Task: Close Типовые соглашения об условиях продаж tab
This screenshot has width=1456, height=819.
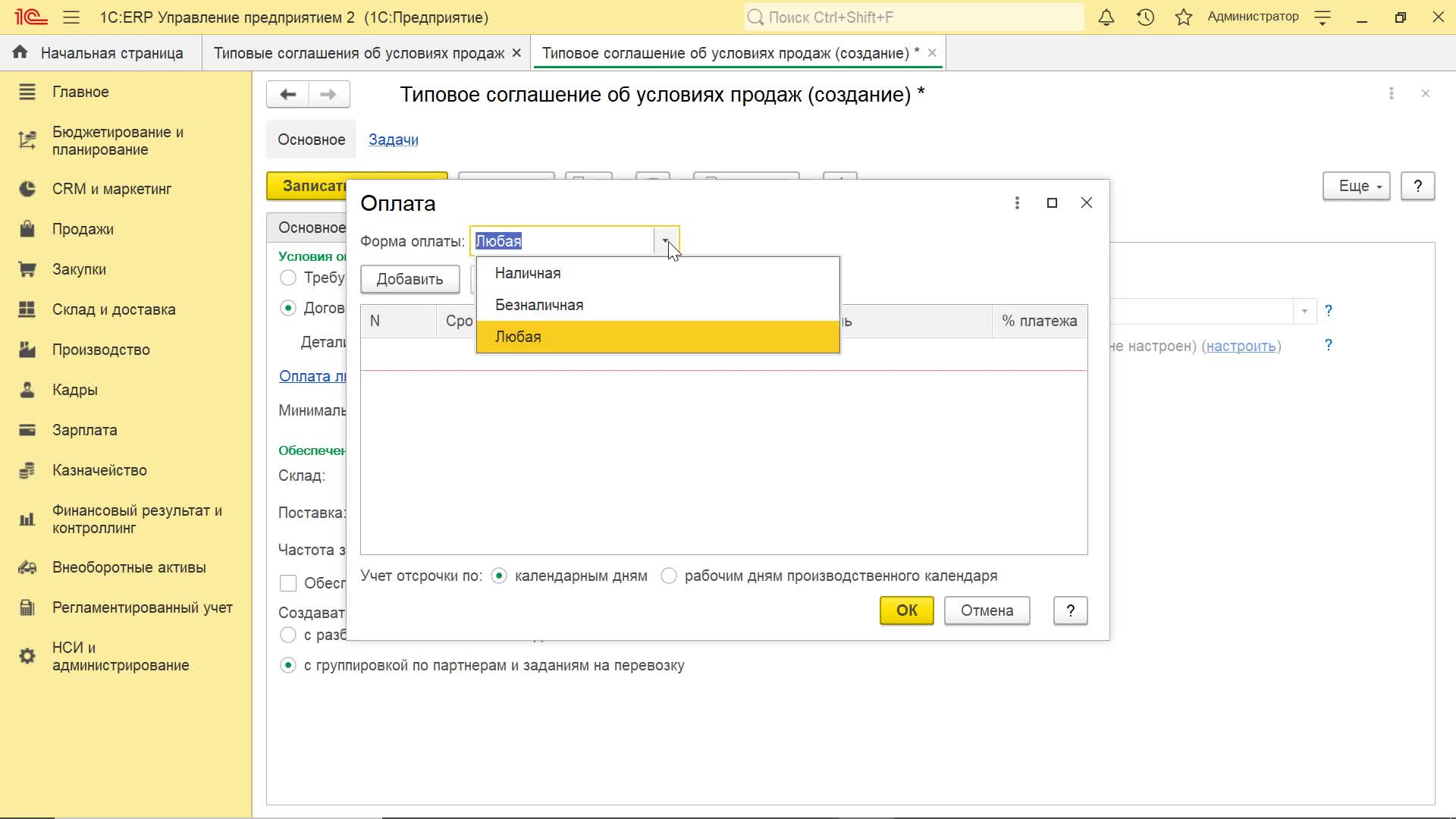Action: [516, 53]
